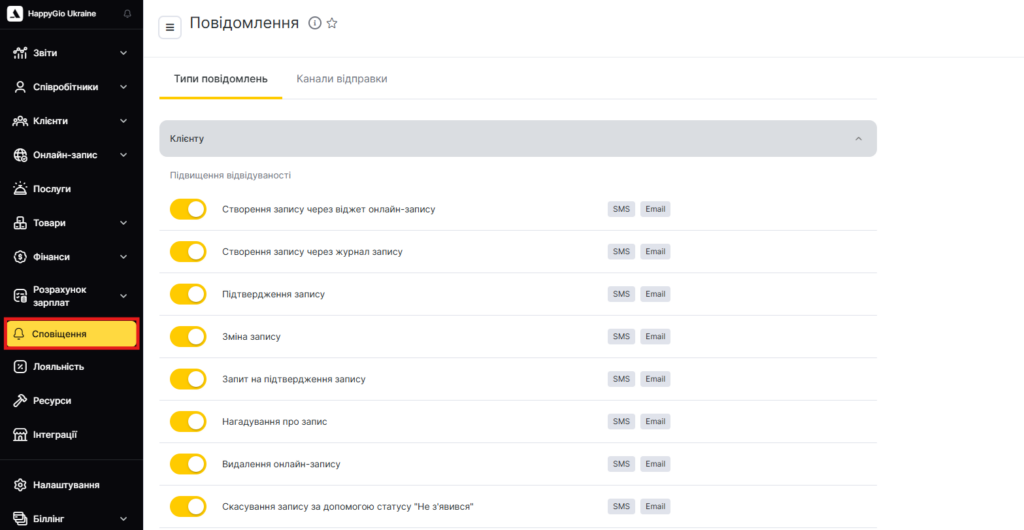
Task: Open Налаштування settings page
Action: (65, 485)
